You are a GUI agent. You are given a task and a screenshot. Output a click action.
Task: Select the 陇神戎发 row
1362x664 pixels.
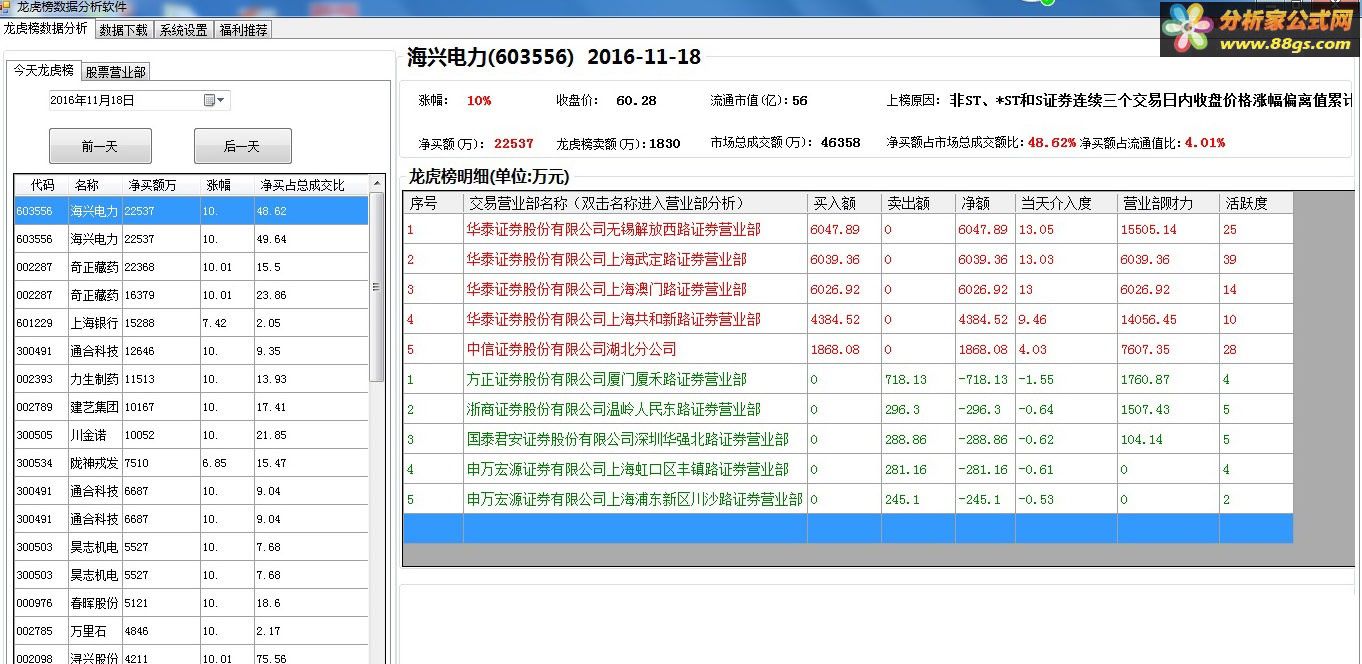[191, 463]
